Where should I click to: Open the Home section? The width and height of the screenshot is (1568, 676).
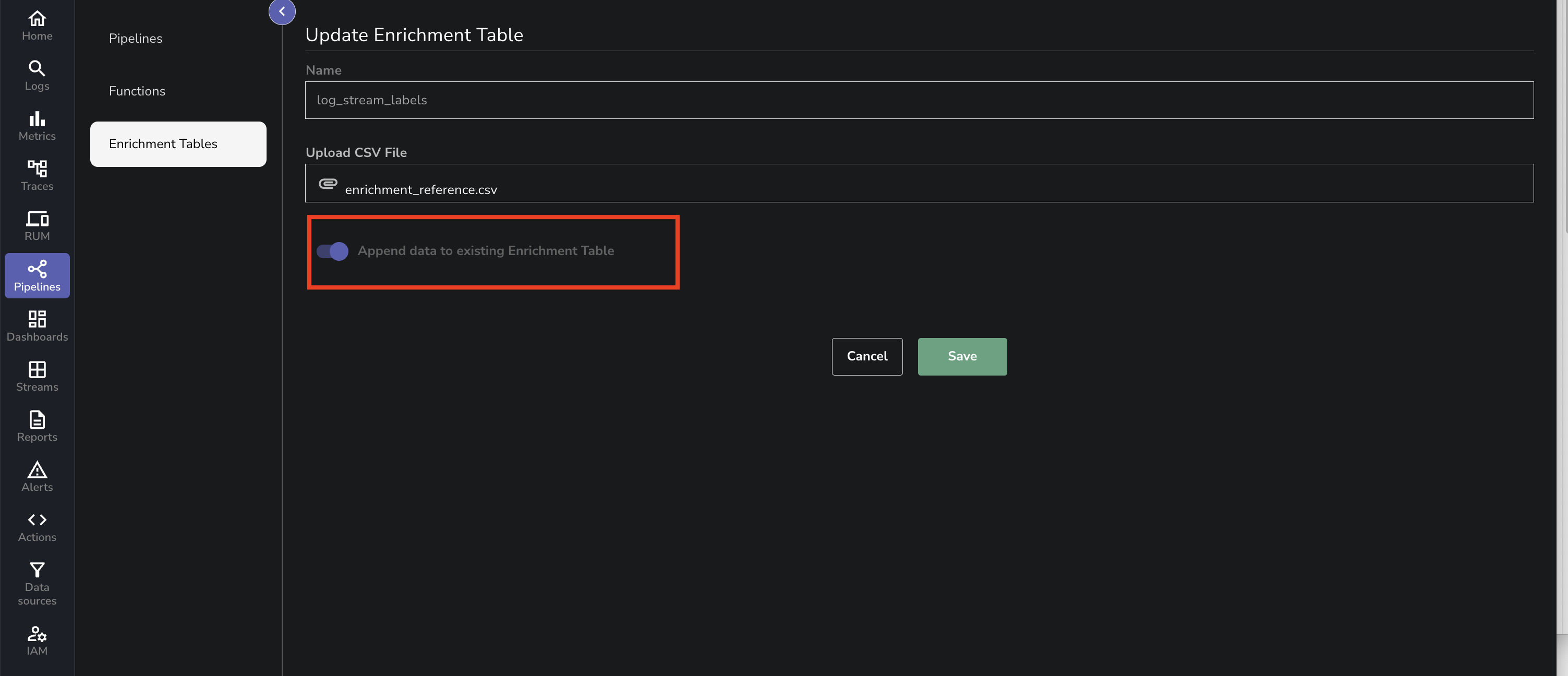pos(37,25)
